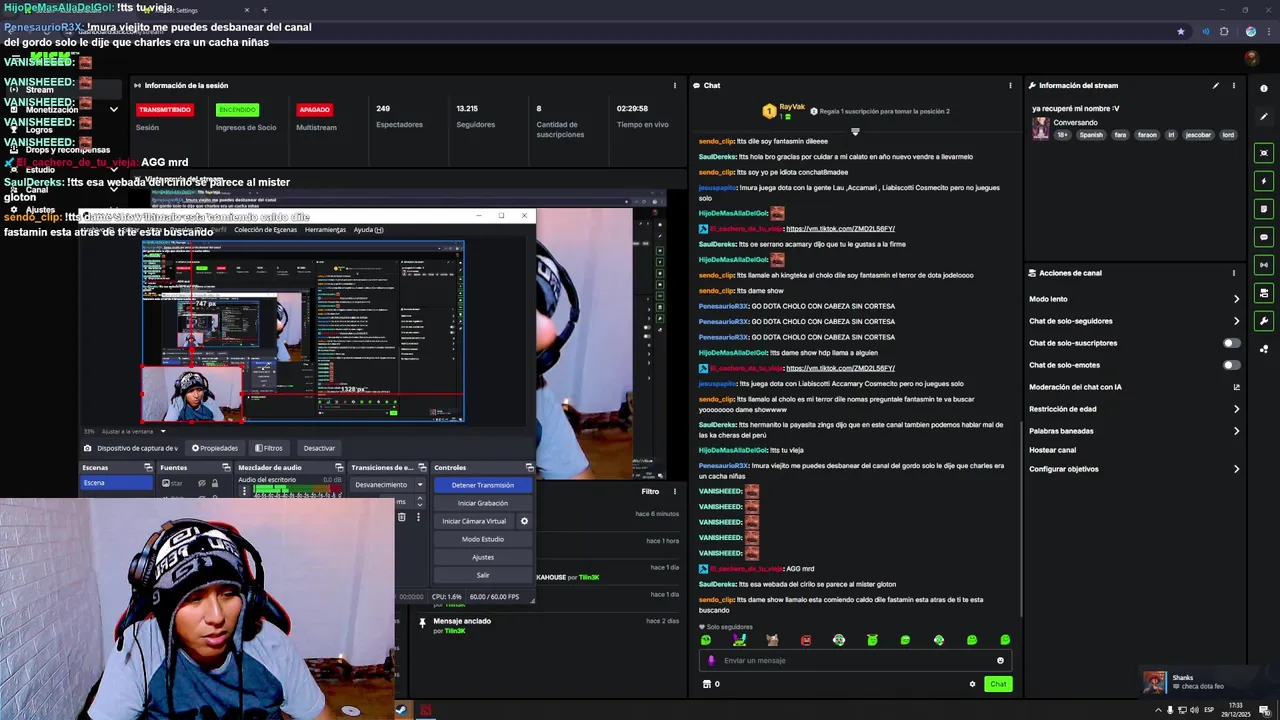Expand Chat de solo-seguidores options
Viewport: 1280px width, 720px height.
pos(1236,321)
